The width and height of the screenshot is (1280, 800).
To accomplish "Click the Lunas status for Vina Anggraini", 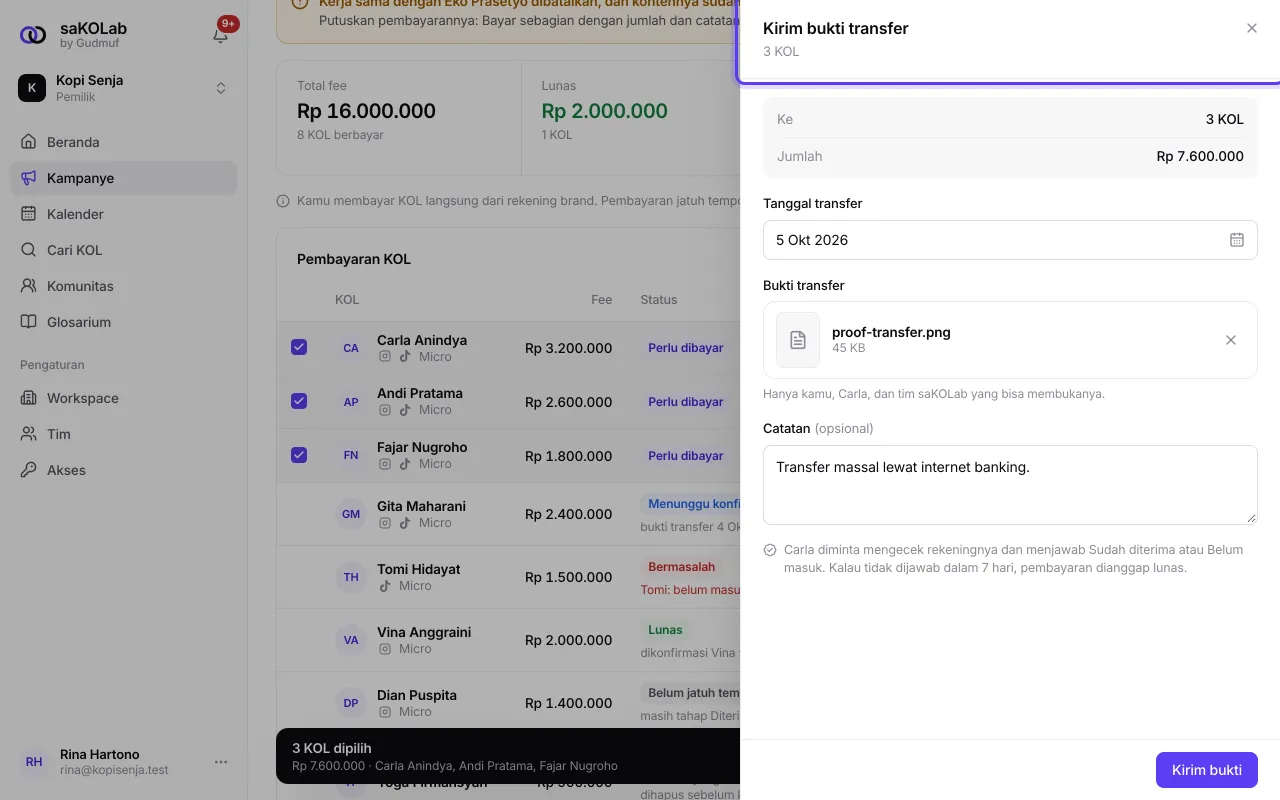I will click(665, 630).
